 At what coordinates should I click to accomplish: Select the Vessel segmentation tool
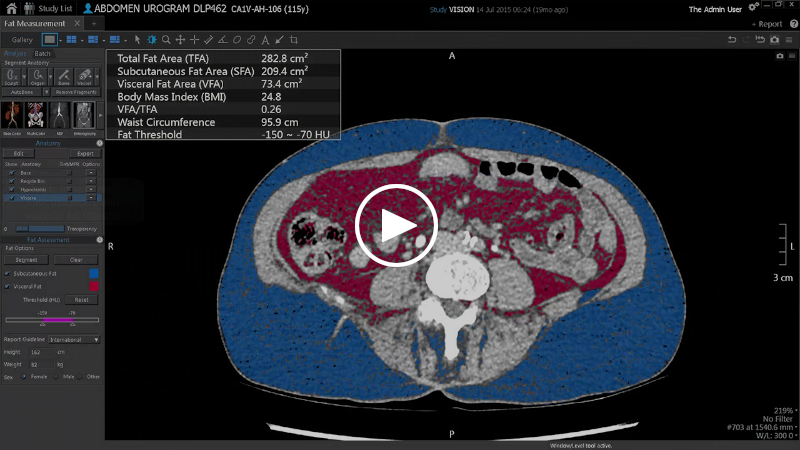pyautogui.click(x=85, y=77)
